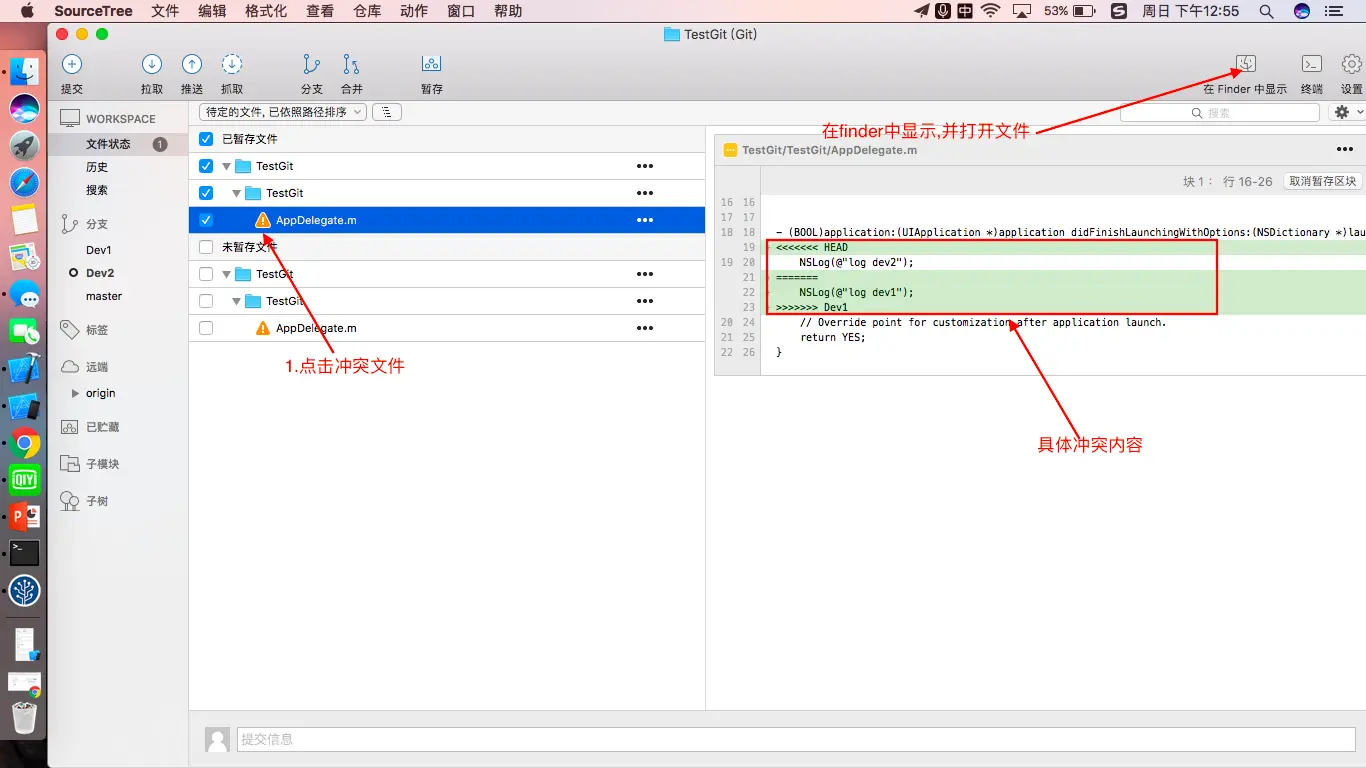Open the ••• menu for unstaged AppDelegate.m
This screenshot has width=1366, height=768.
click(645, 328)
